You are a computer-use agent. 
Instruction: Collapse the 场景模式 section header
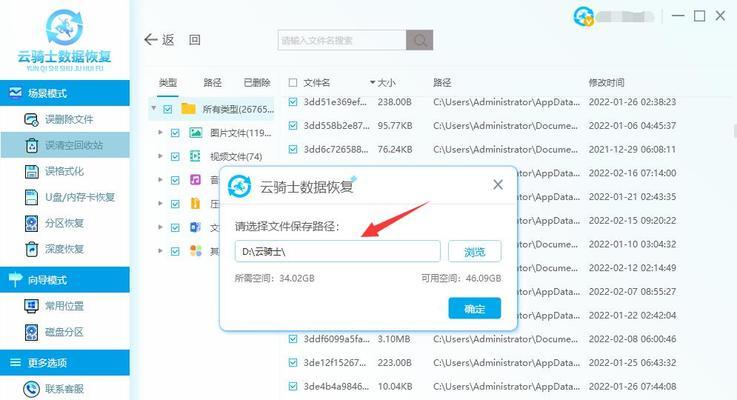coord(65,93)
